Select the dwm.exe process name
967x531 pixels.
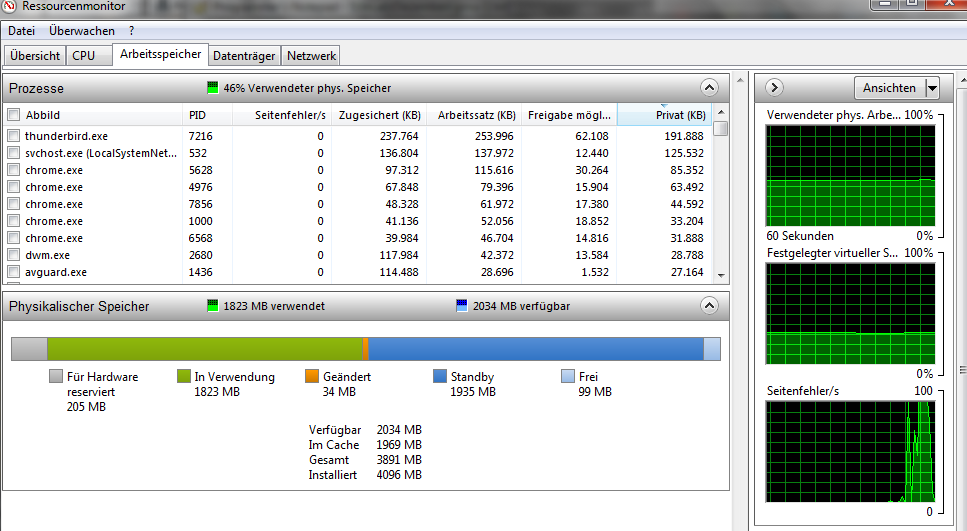coord(47,255)
